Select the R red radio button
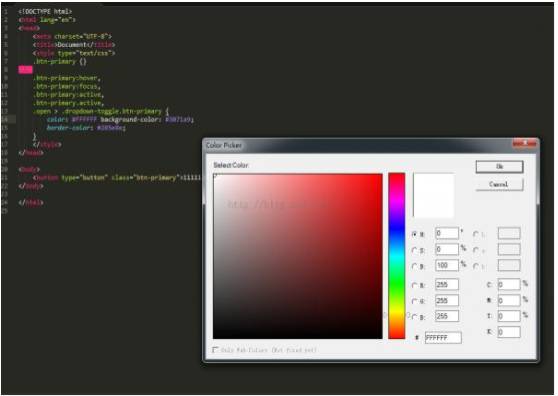558x396 pixels. pos(415,285)
